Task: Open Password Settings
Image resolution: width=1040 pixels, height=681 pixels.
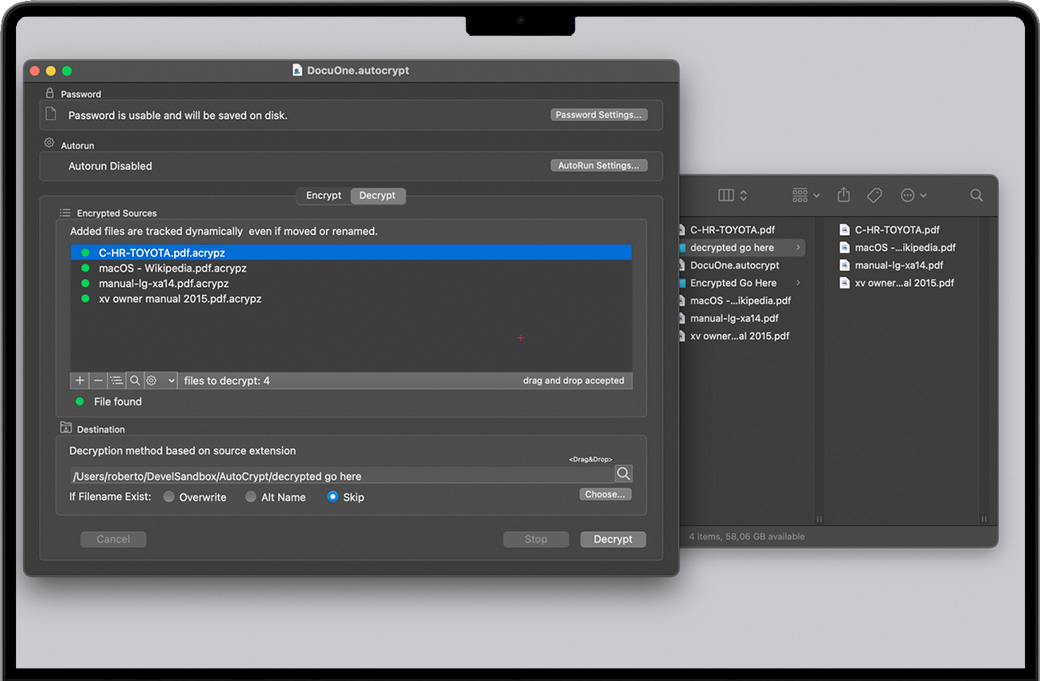Action: point(598,115)
